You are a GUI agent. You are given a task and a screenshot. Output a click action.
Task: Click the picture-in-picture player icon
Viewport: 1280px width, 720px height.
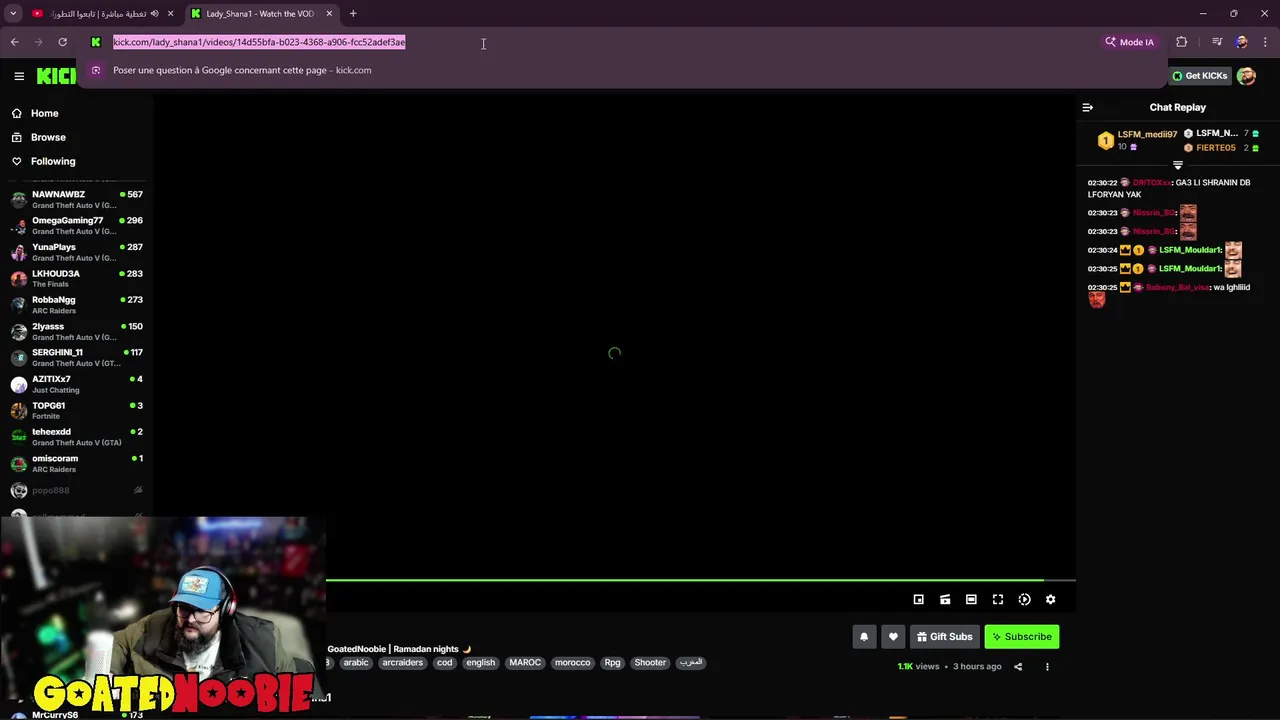(918, 599)
